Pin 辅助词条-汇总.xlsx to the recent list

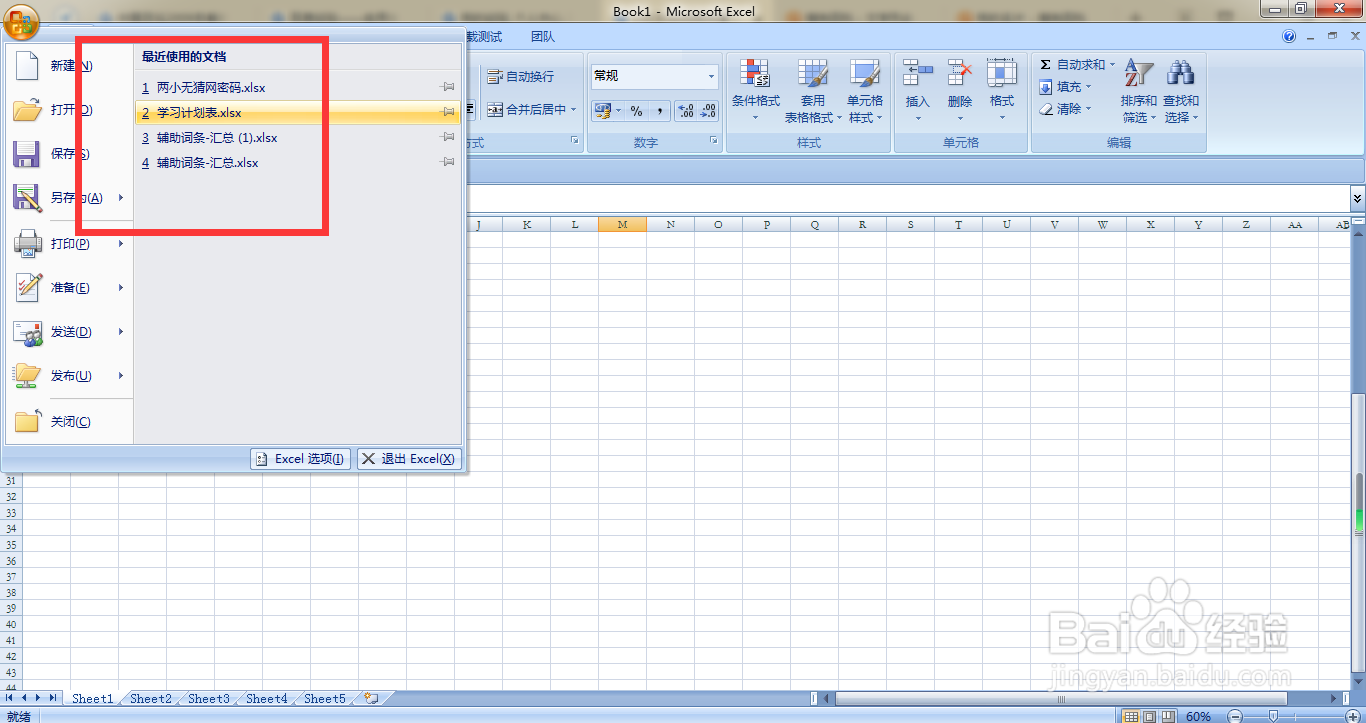448,163
